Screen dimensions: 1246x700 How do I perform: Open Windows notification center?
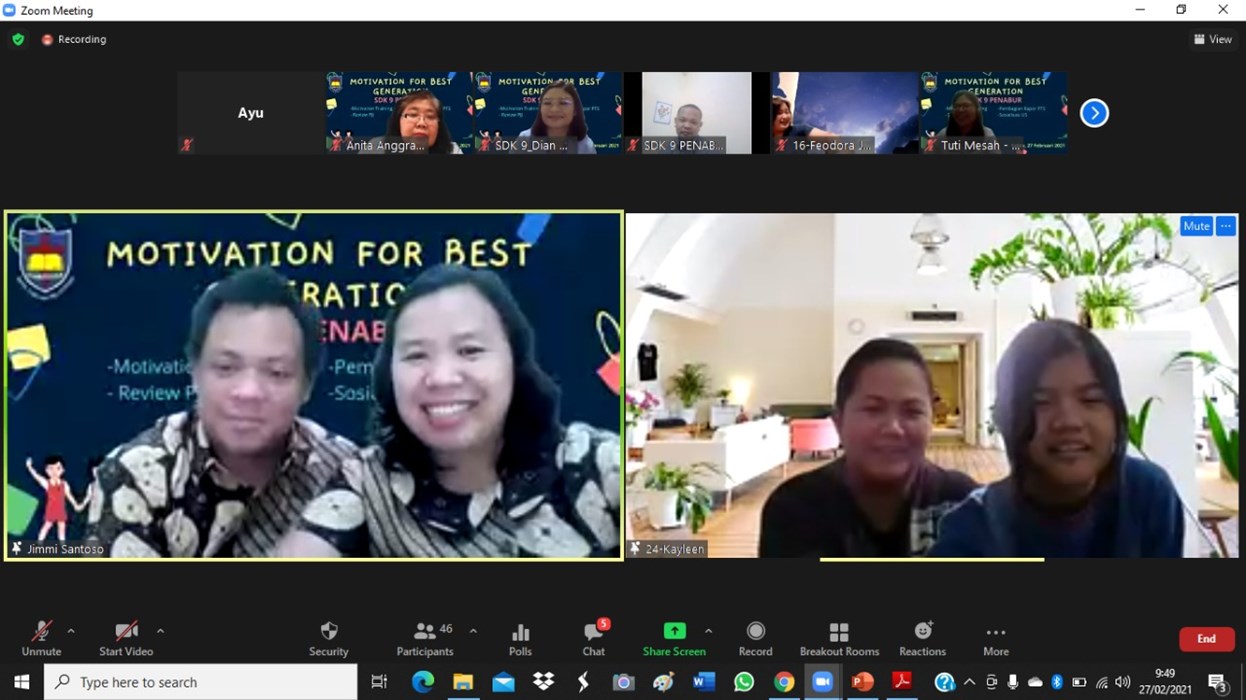[1218, 683]
